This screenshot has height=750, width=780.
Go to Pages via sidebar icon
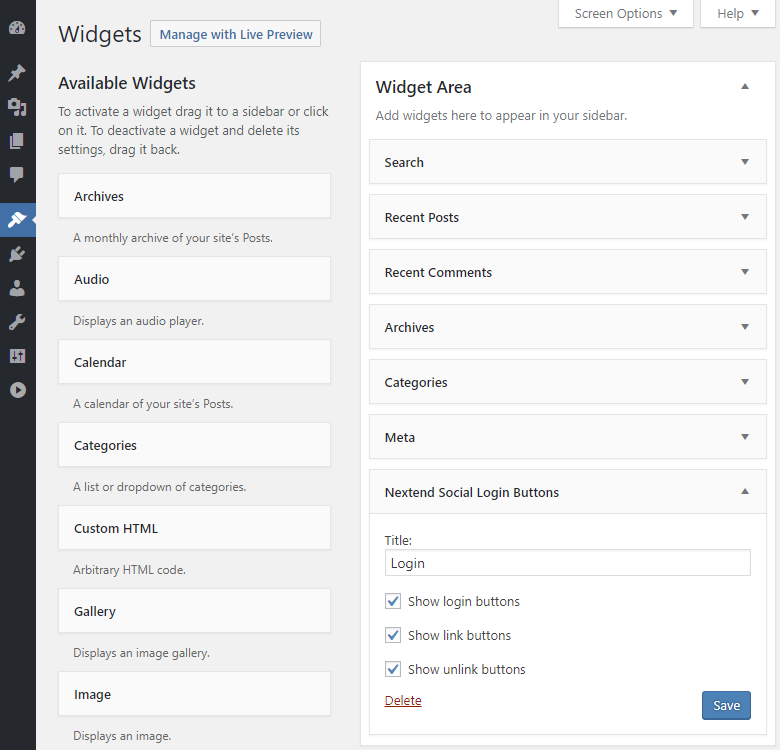point(17,141)
